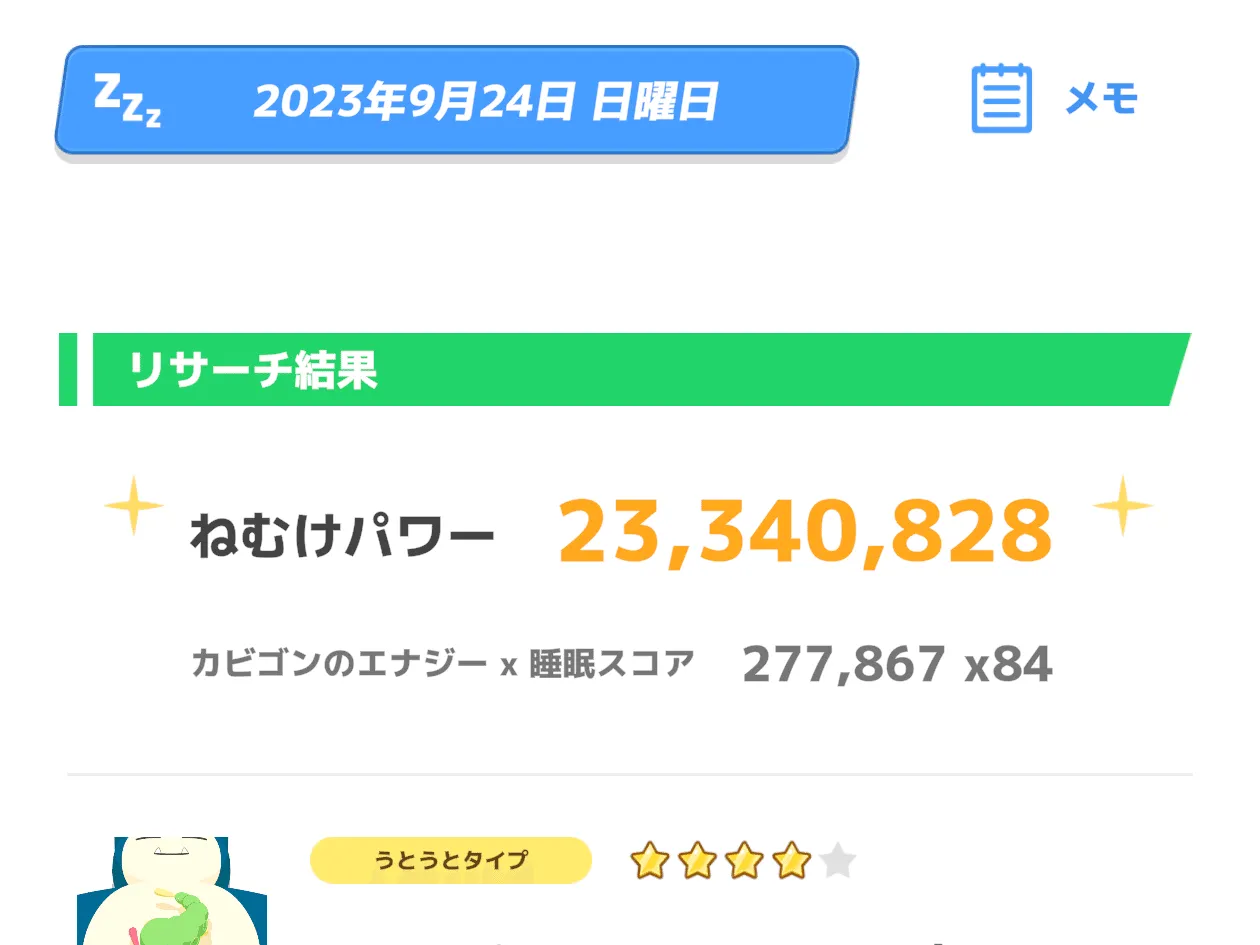Open the 2023年9月24日 日曜日 date banner
The image size is (1260, 945).
tap(485, 101)
